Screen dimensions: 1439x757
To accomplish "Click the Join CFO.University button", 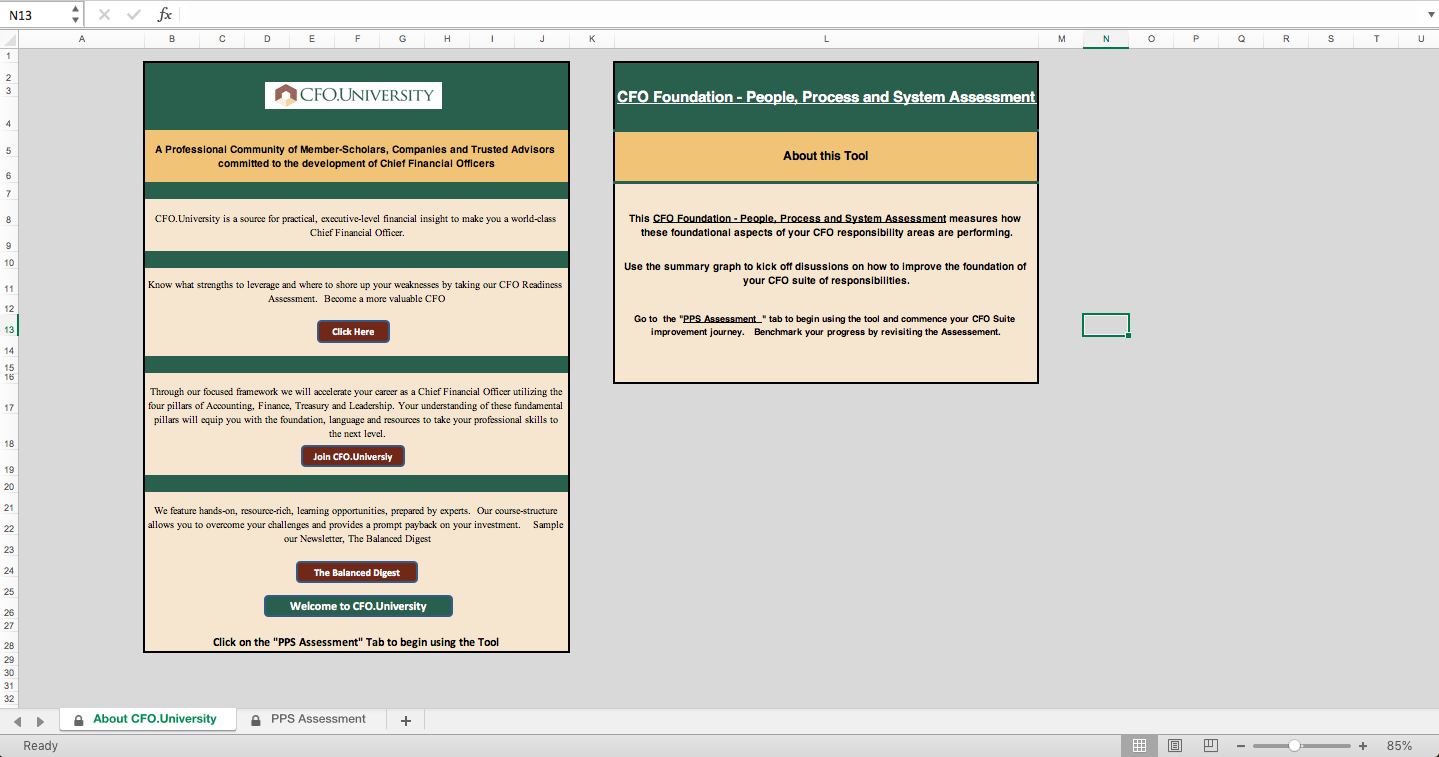I will pyautogui.click(x=353, y=457).
